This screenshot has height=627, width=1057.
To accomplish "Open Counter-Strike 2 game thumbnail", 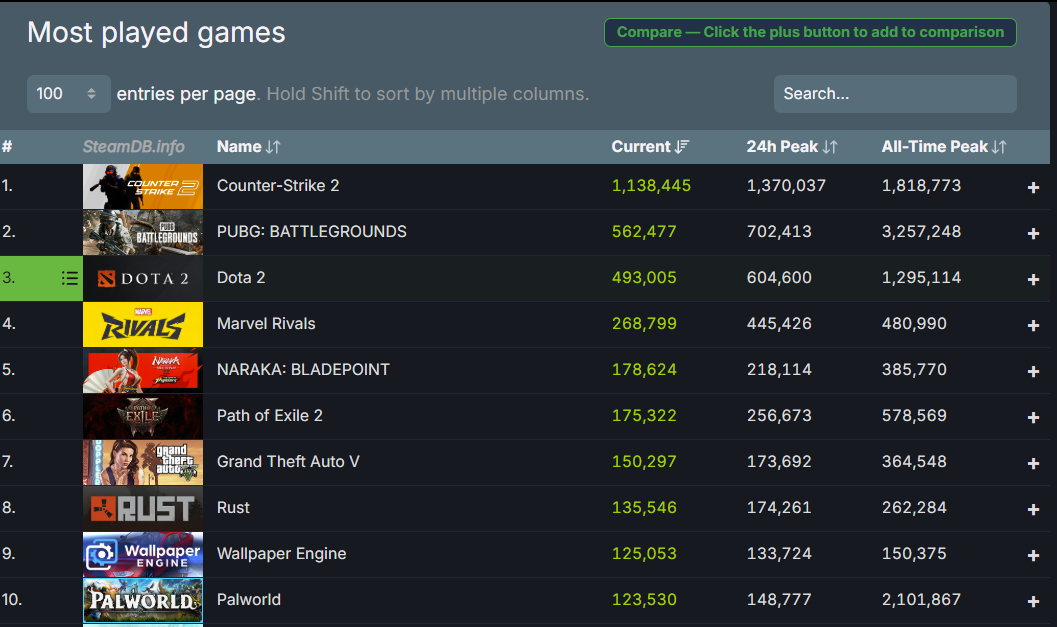I will pyautogui.click(x=143, y=187).
